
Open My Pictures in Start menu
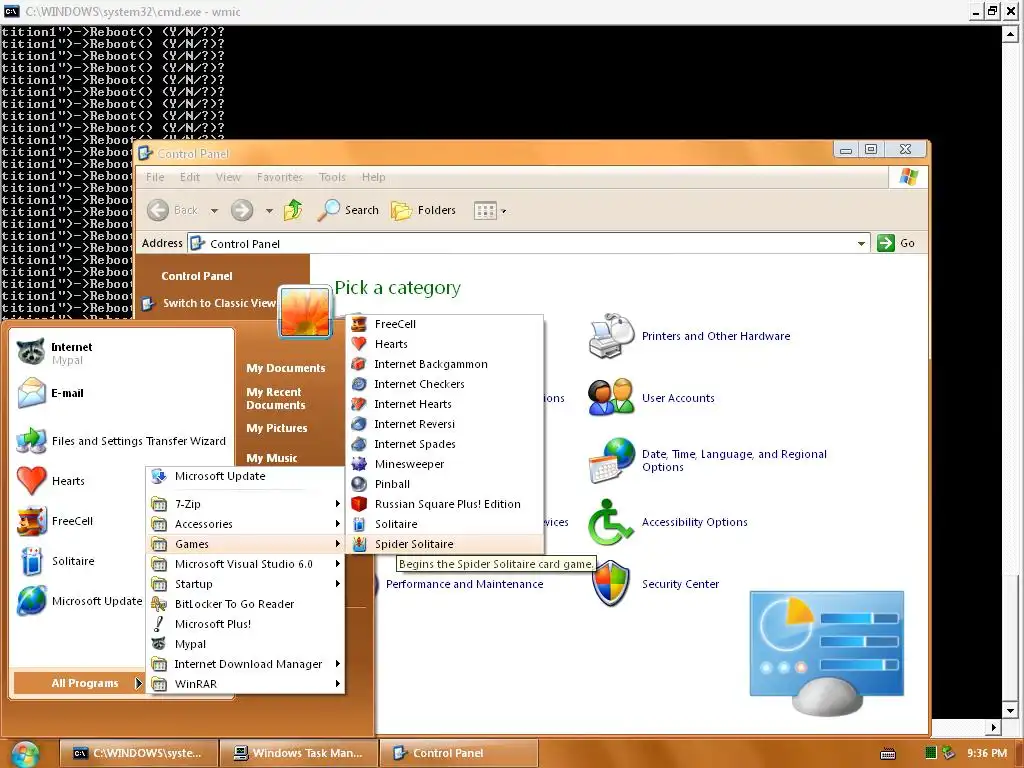tap(277, 428)
